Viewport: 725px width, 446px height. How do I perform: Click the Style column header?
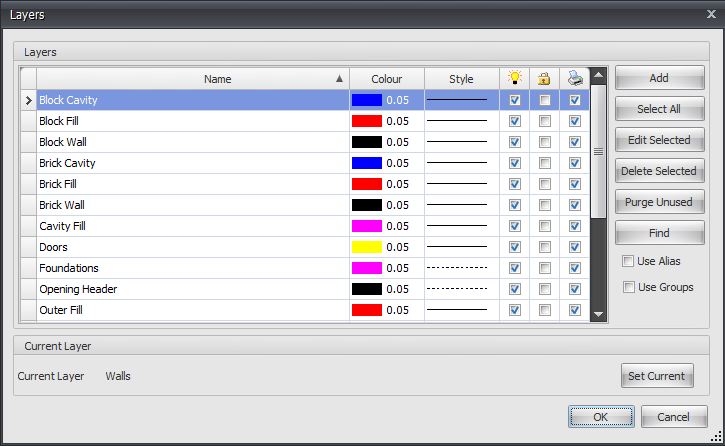coord(462,79)
